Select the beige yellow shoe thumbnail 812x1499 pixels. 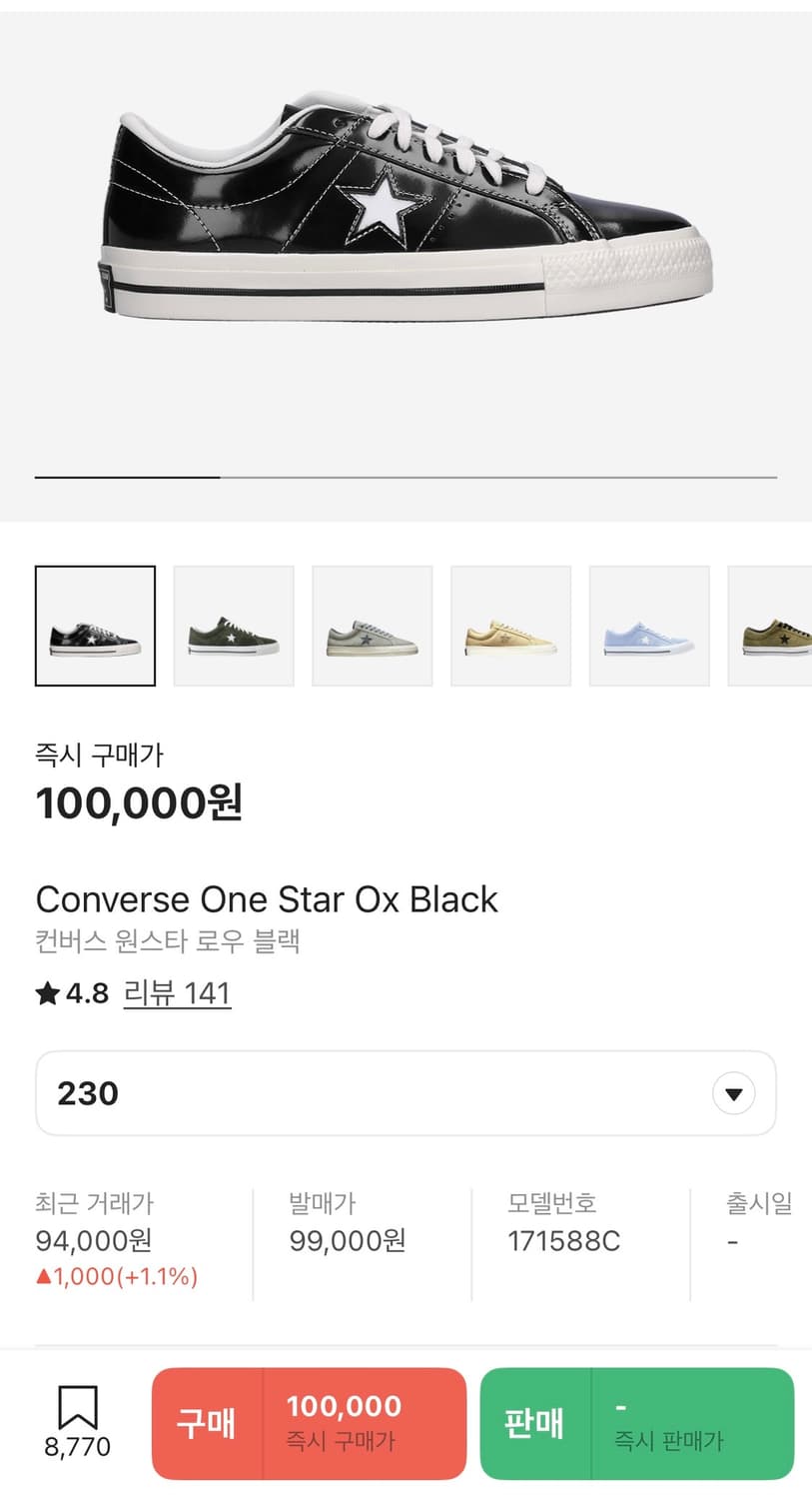[x=511, y=626]
